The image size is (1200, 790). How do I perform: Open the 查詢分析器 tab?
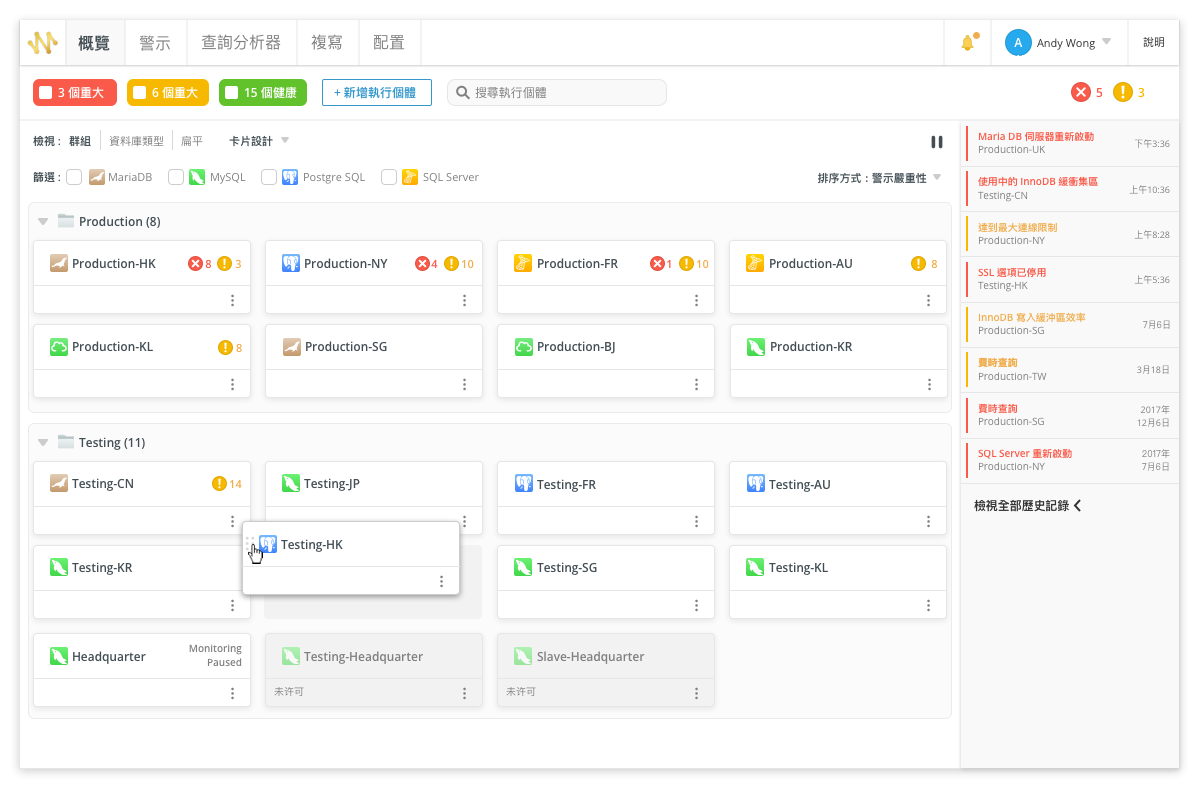click(241, 43)
